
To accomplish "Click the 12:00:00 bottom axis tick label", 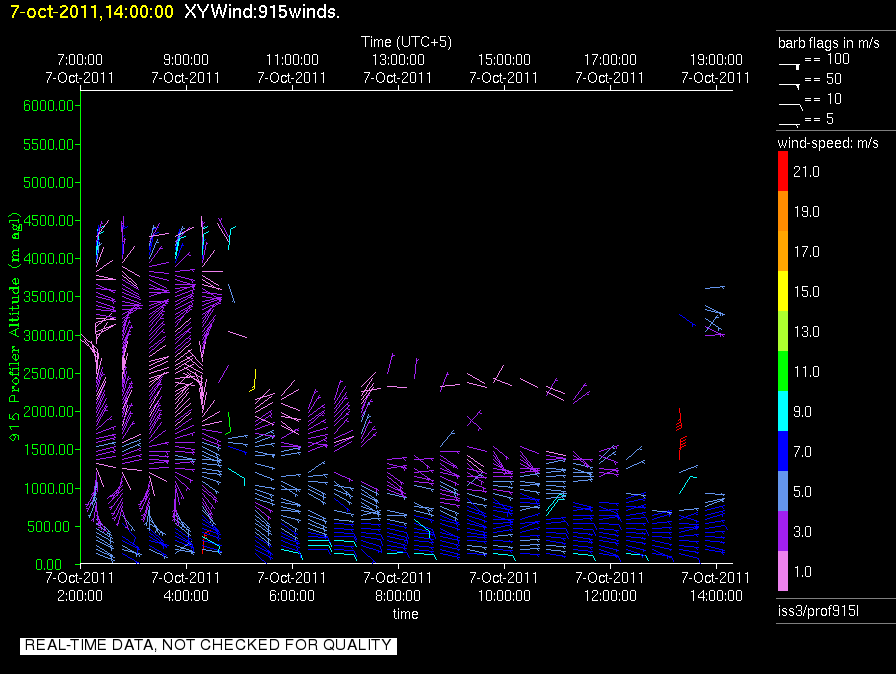I will [610, 596].
